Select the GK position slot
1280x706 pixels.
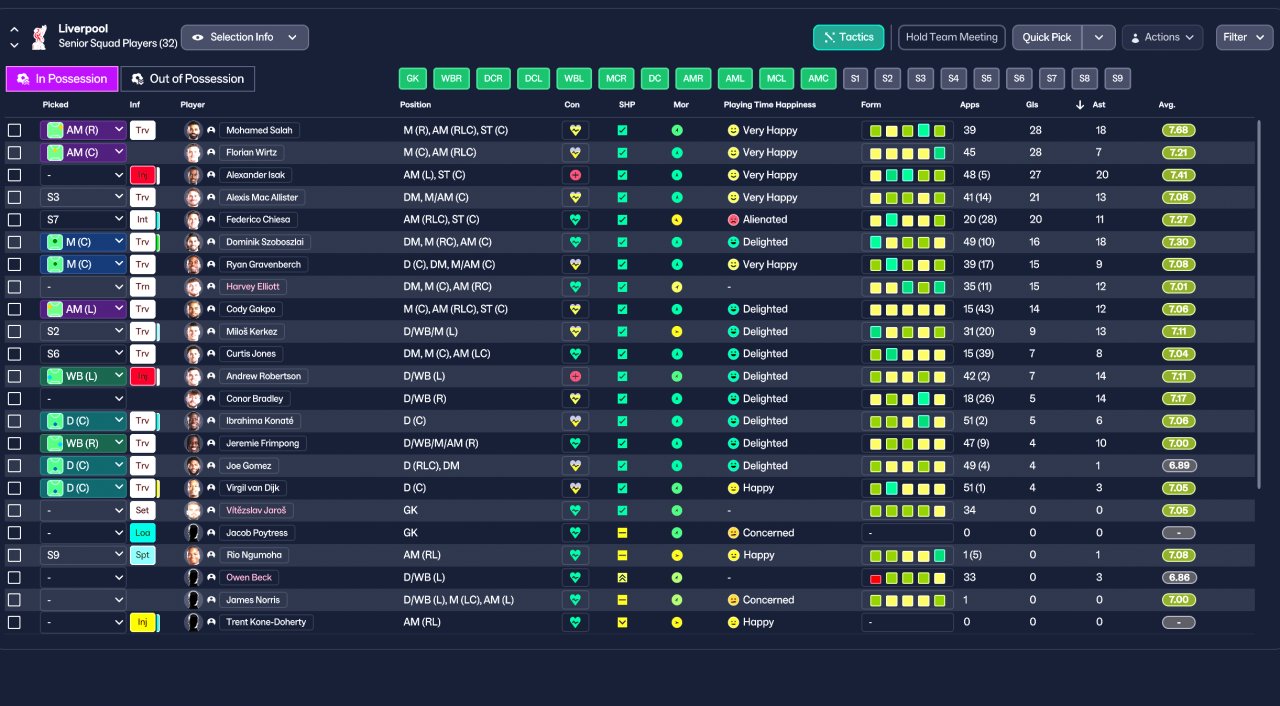coord(413,79)
